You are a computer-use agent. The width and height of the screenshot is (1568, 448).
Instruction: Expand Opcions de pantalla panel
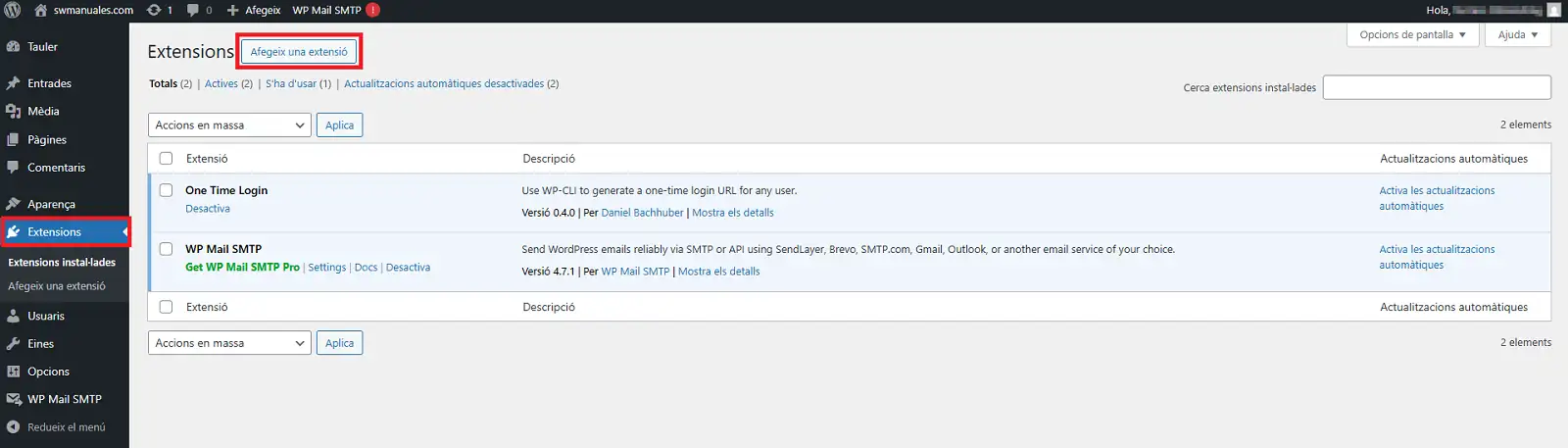[1412, 34]
